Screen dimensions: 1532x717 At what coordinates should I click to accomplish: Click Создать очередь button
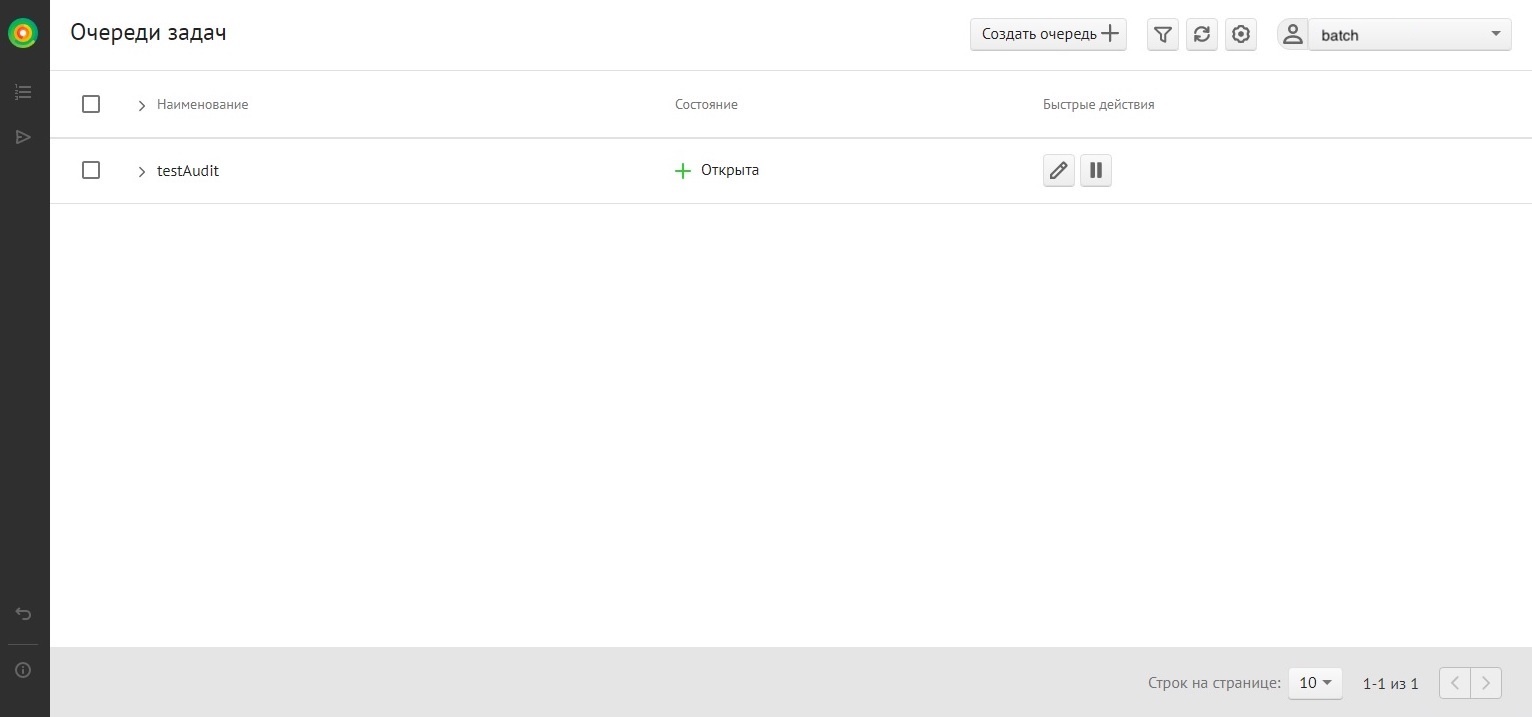tap(1048, 35)
